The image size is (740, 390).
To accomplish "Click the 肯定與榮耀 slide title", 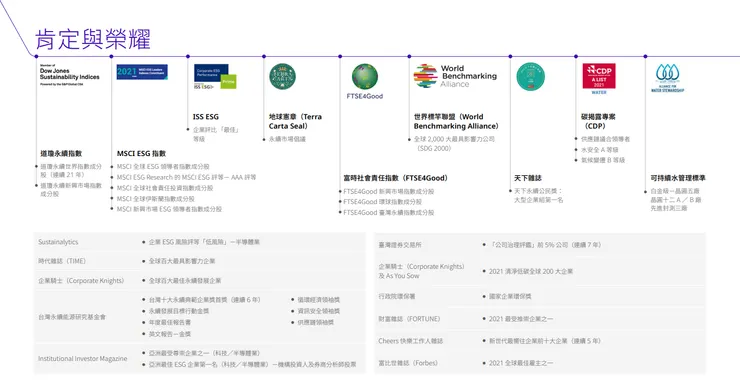I will 93,39.
